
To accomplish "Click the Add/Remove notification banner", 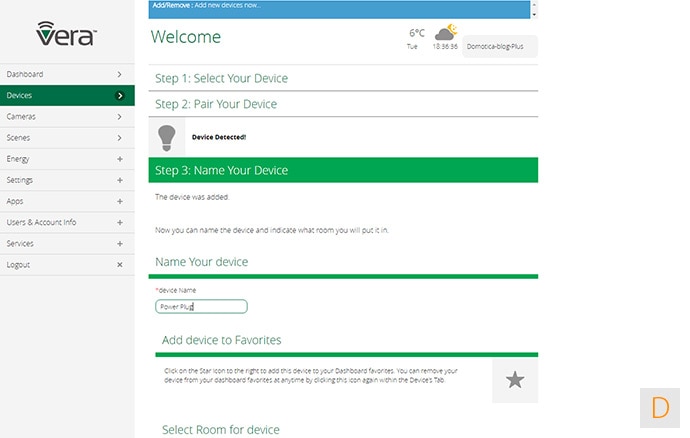I will coord(339,9).
